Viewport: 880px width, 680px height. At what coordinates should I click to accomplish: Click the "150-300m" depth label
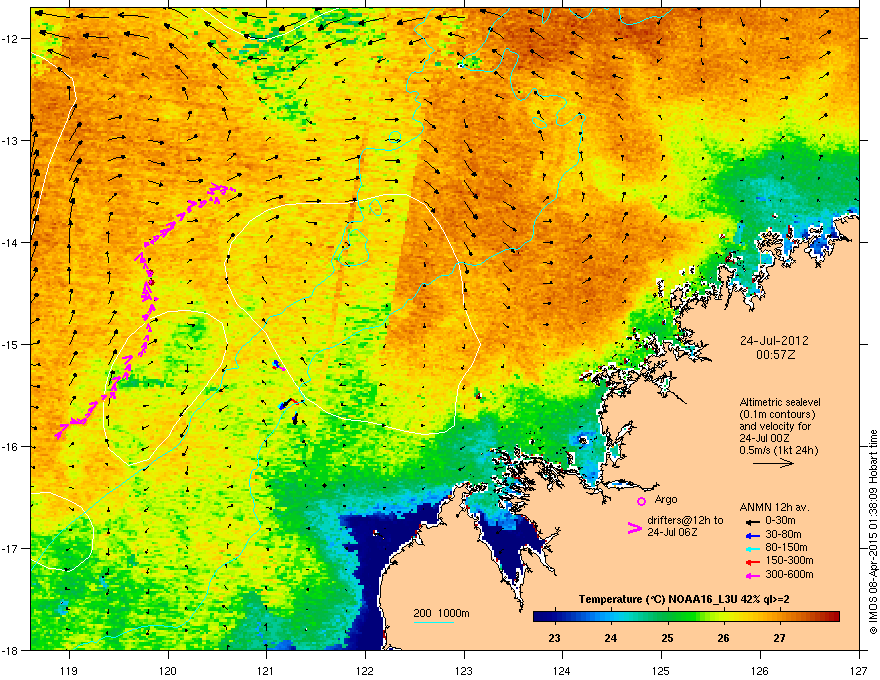(x=789, y=560)
